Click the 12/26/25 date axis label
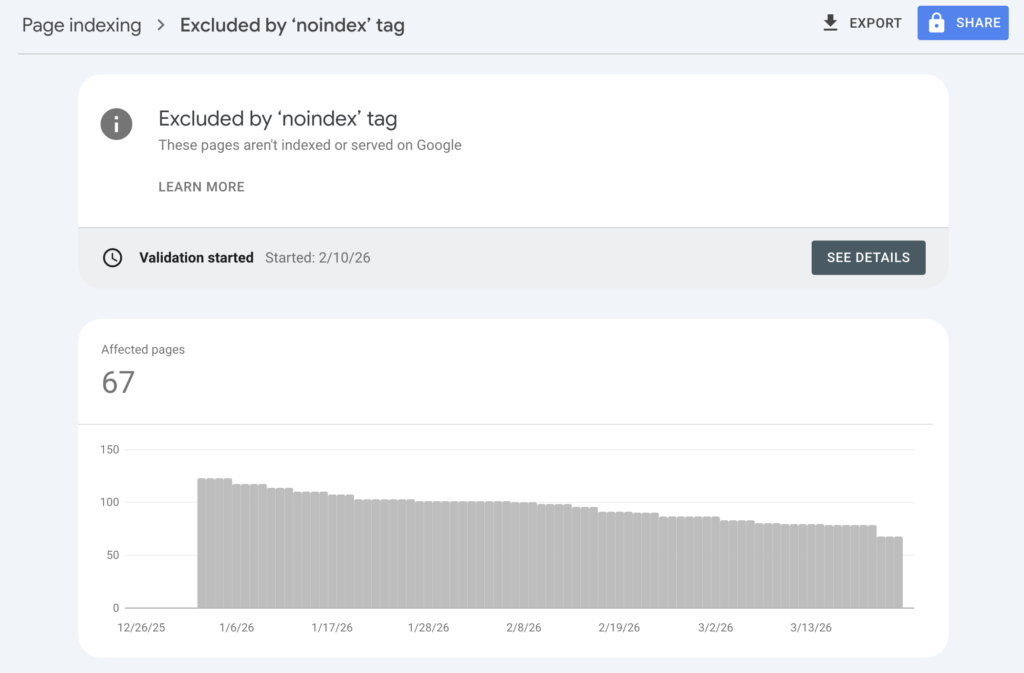 pos(139,628)
